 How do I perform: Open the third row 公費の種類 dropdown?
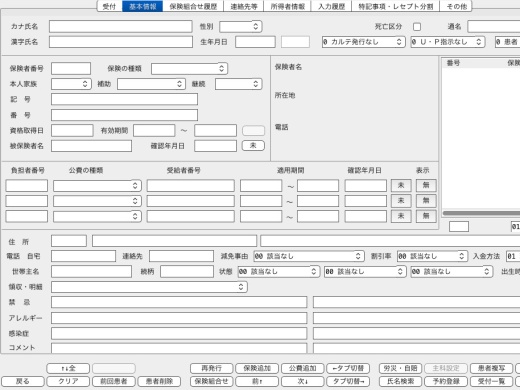tap(97, 216)
